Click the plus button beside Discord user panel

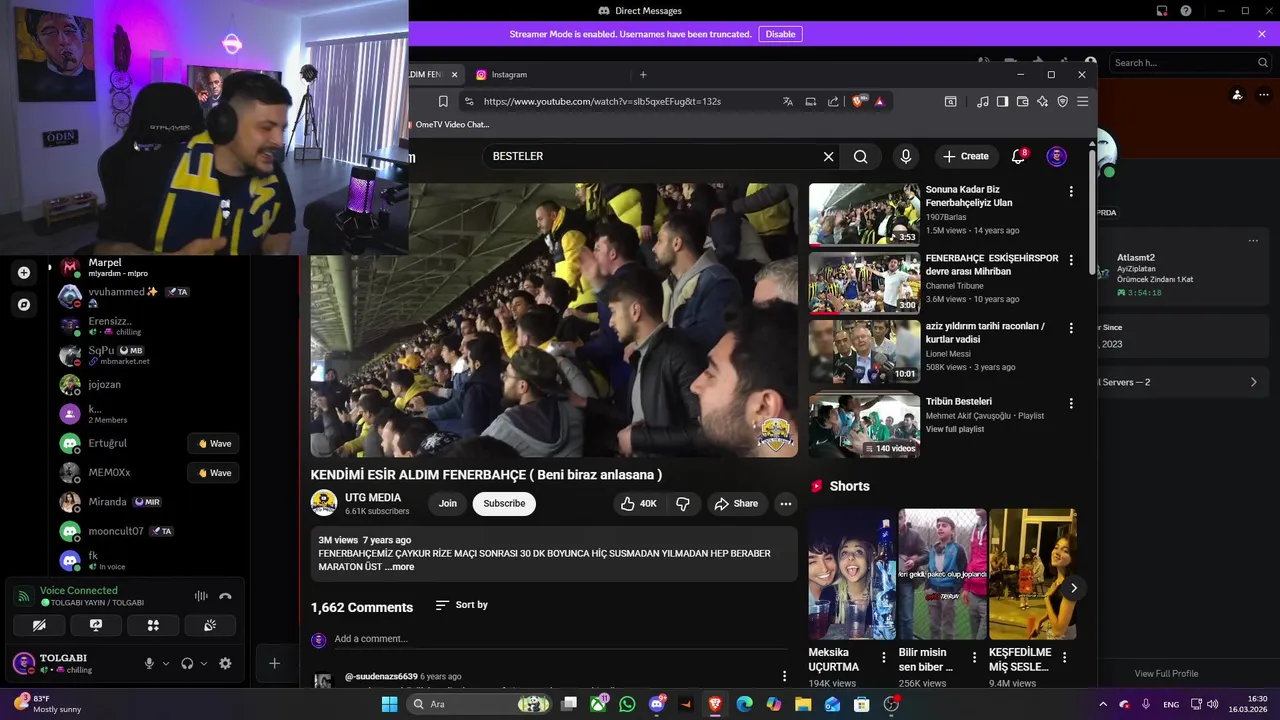pyautogui.click(x=274, y=663)
